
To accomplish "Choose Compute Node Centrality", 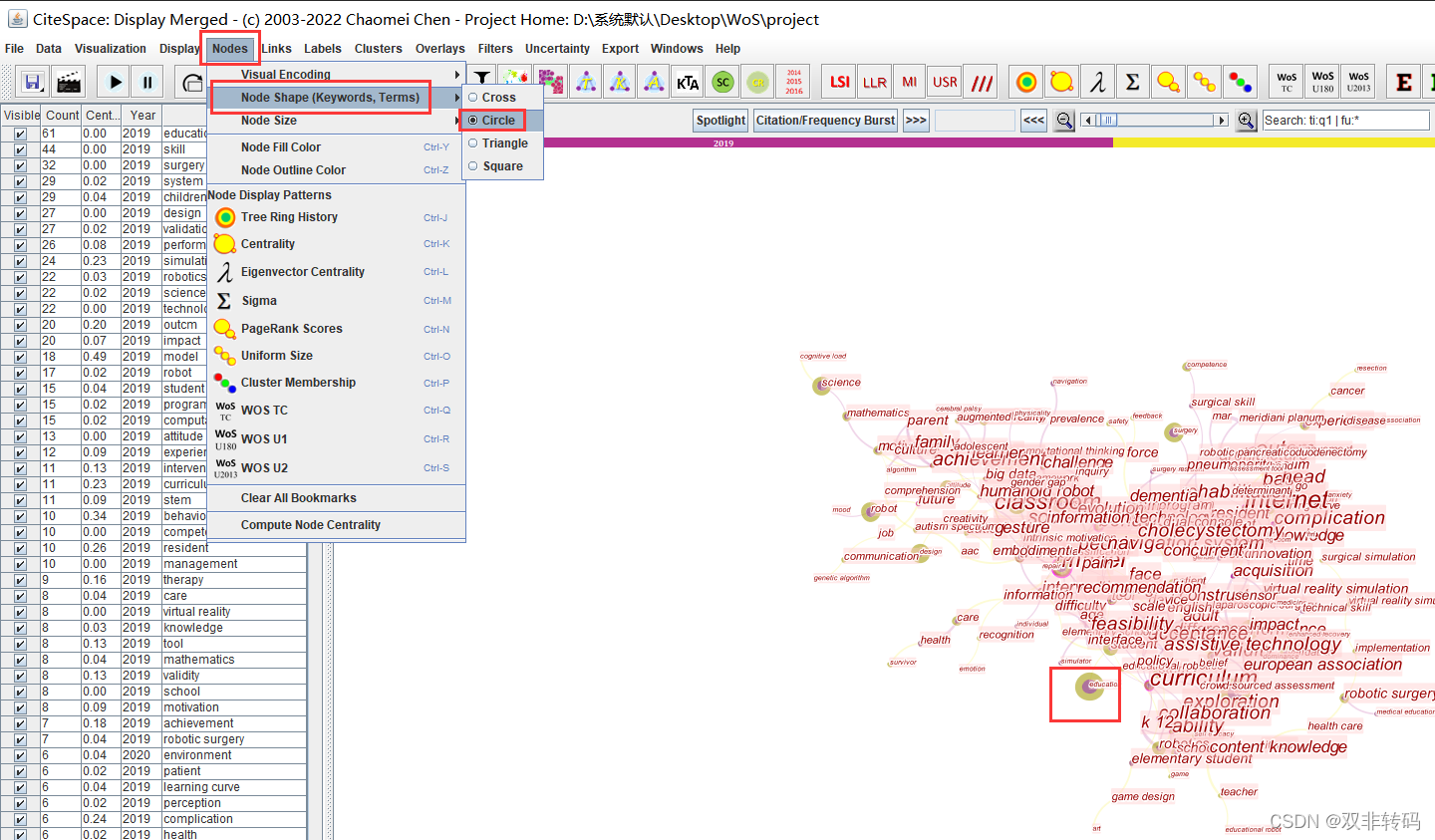I will 337,525.
